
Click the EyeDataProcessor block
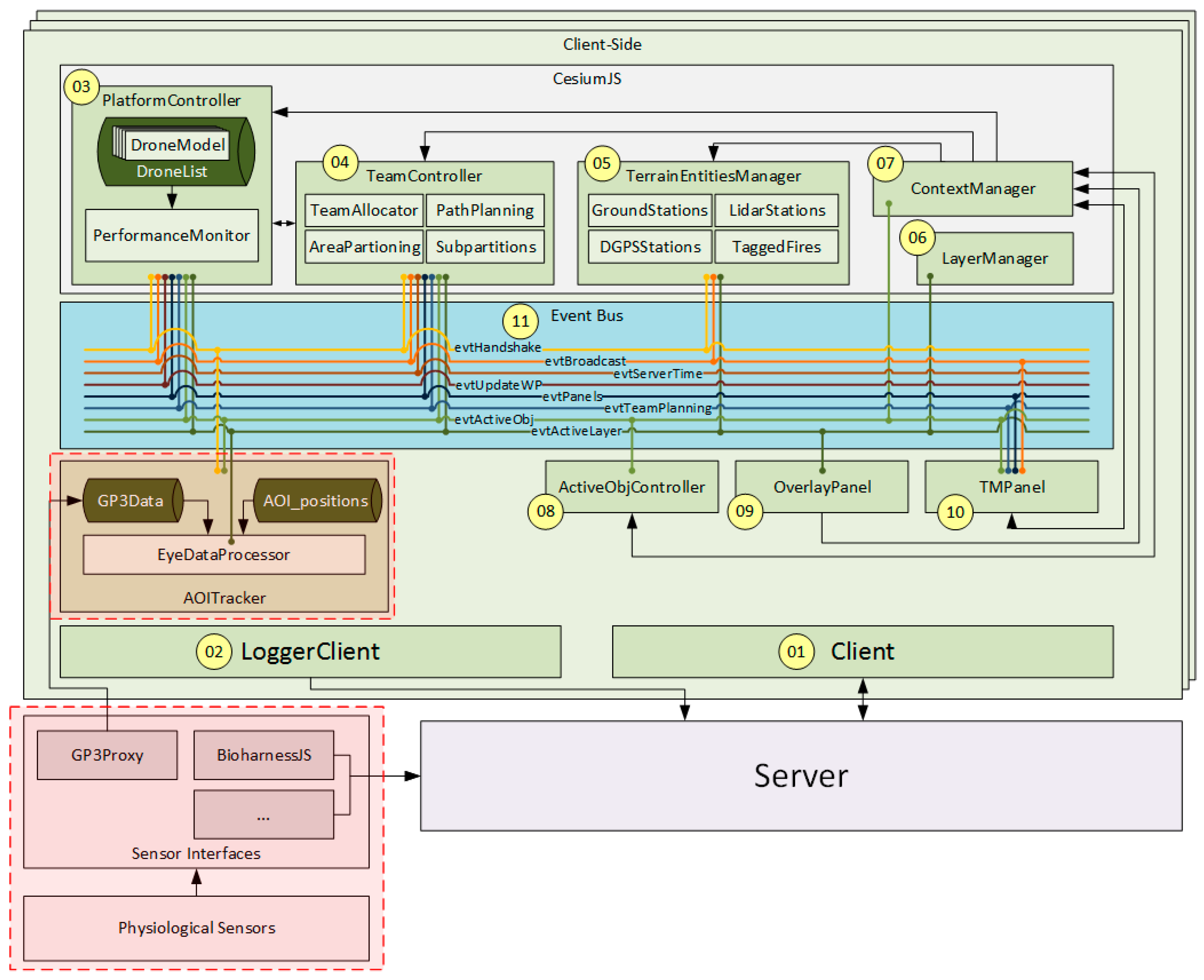[x=224, y=555]
